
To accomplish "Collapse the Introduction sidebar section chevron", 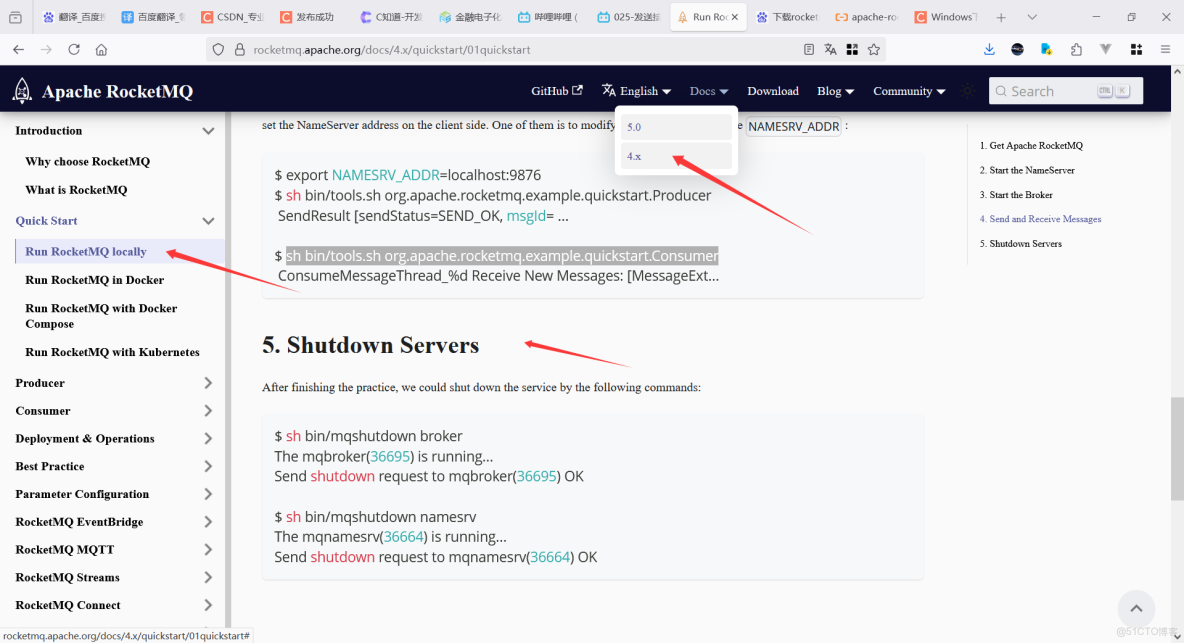I will point(208,131).
